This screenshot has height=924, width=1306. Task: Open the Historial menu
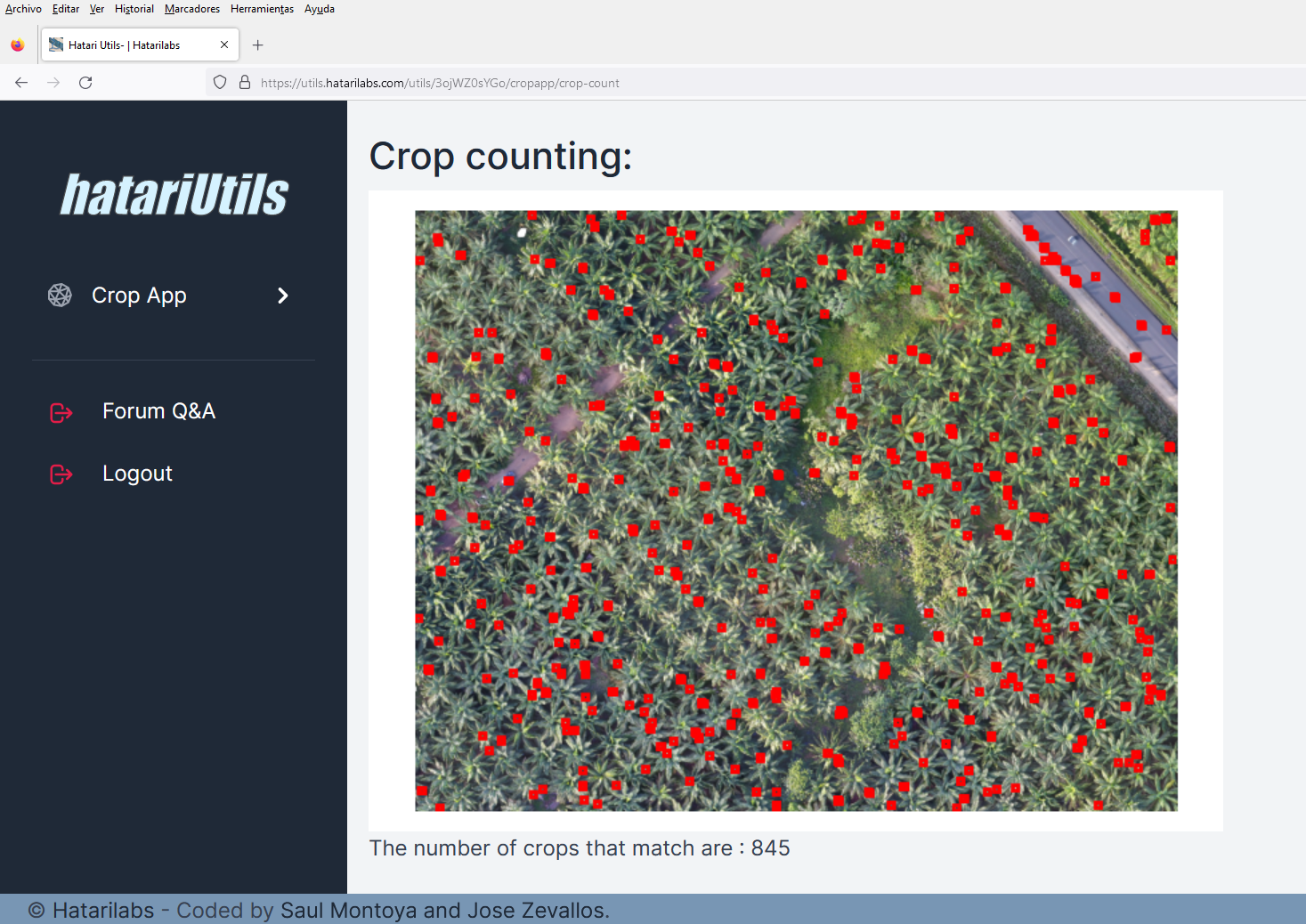(134, 9)
